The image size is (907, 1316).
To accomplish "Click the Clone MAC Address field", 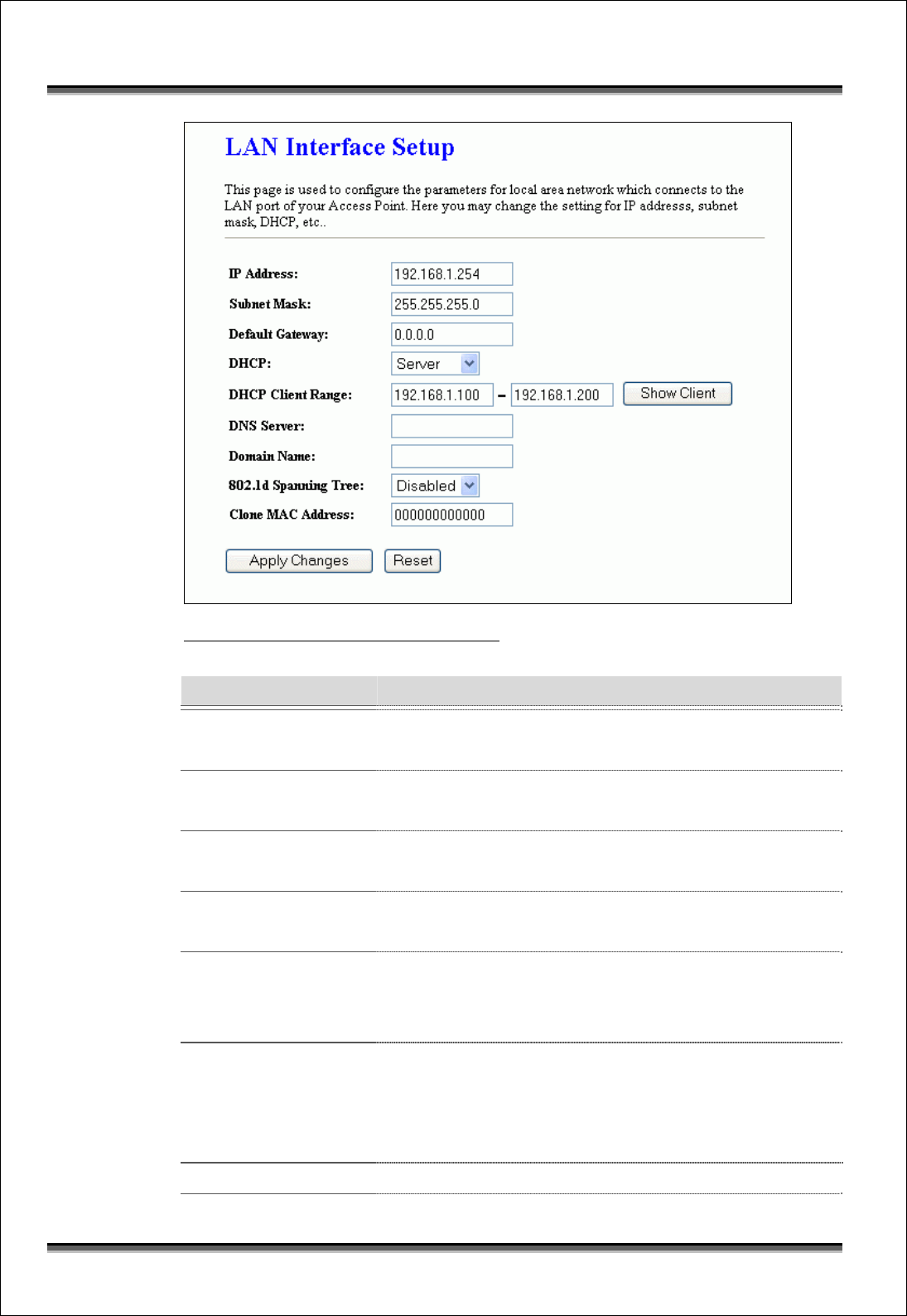I will (x=451, y=515).
